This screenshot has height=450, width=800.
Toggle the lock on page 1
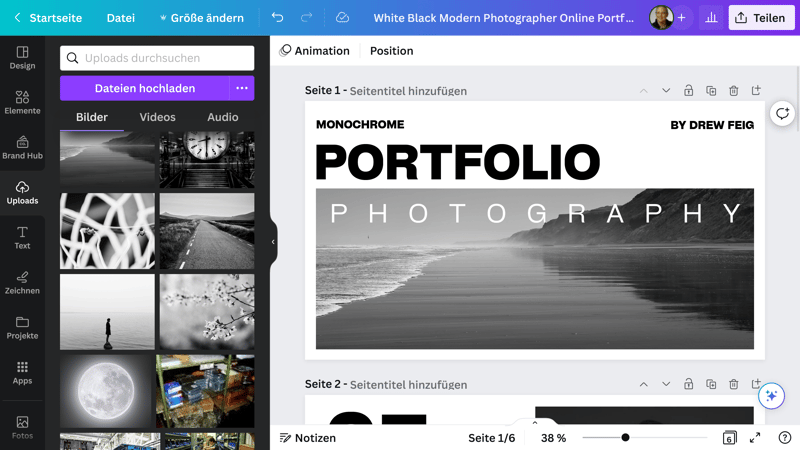pyautogui.click(x=688, y=91)
